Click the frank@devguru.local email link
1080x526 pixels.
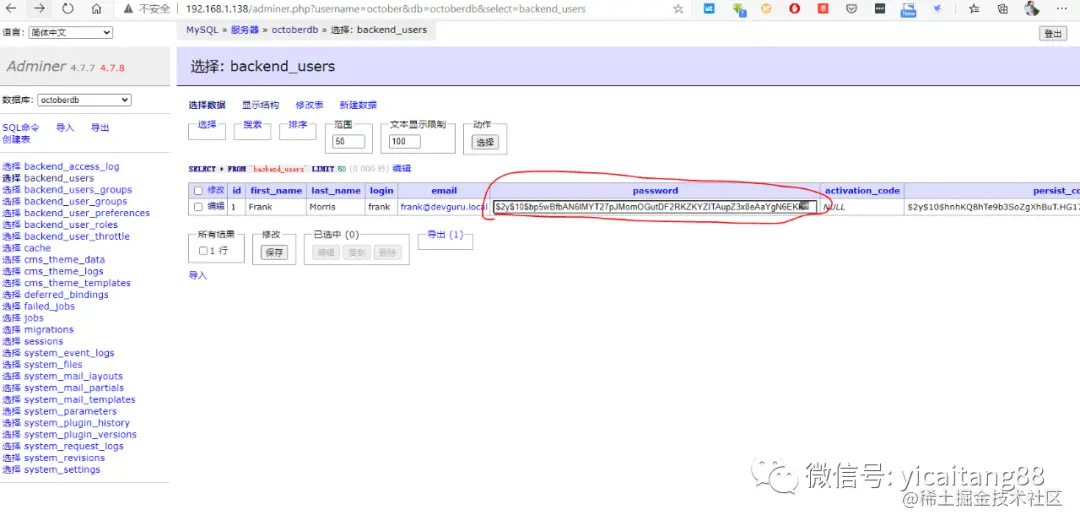click(x=444, y=207)
